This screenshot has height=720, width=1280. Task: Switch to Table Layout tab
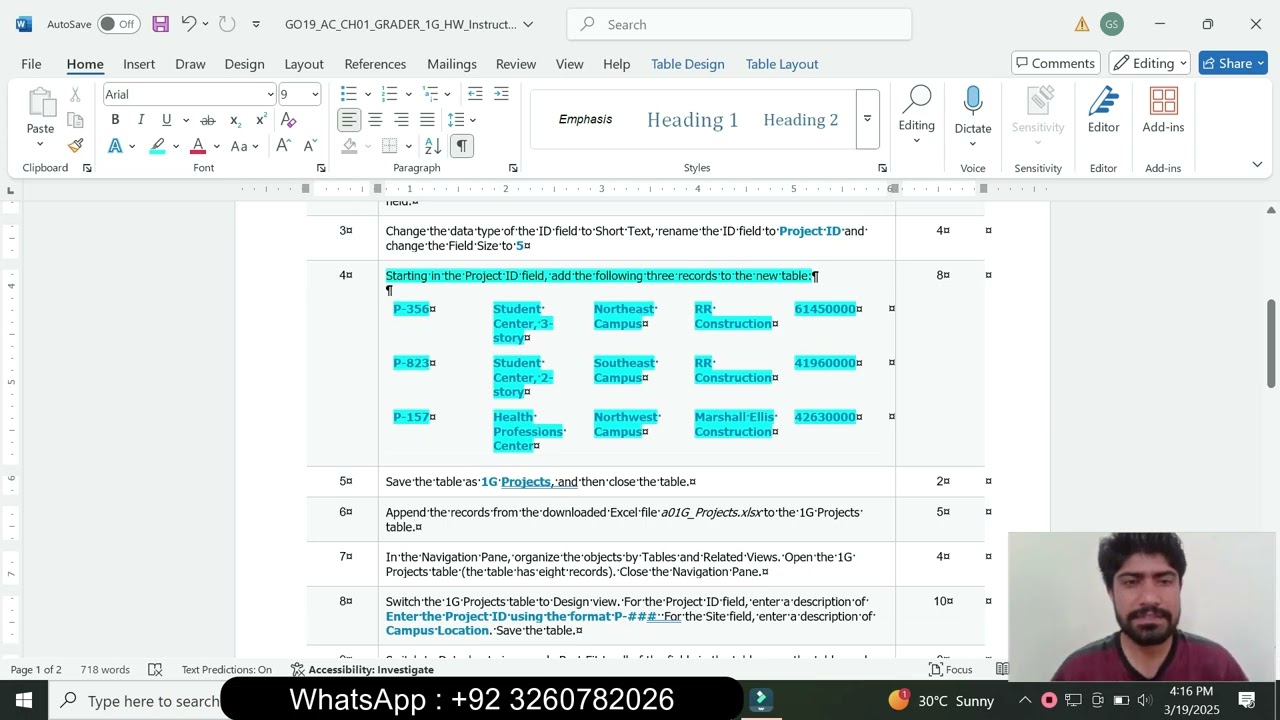click(782, 63)
